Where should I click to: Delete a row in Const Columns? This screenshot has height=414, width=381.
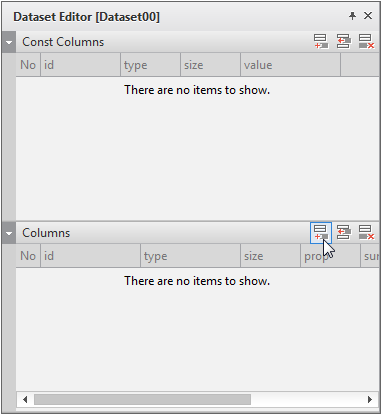(x=366, y=42)
